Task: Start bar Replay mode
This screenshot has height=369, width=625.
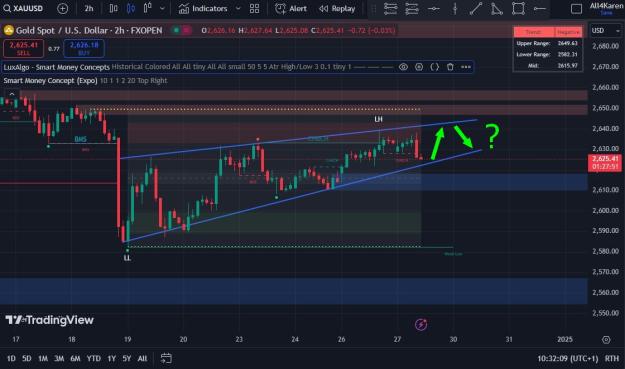Action: (x=337, y=8)
